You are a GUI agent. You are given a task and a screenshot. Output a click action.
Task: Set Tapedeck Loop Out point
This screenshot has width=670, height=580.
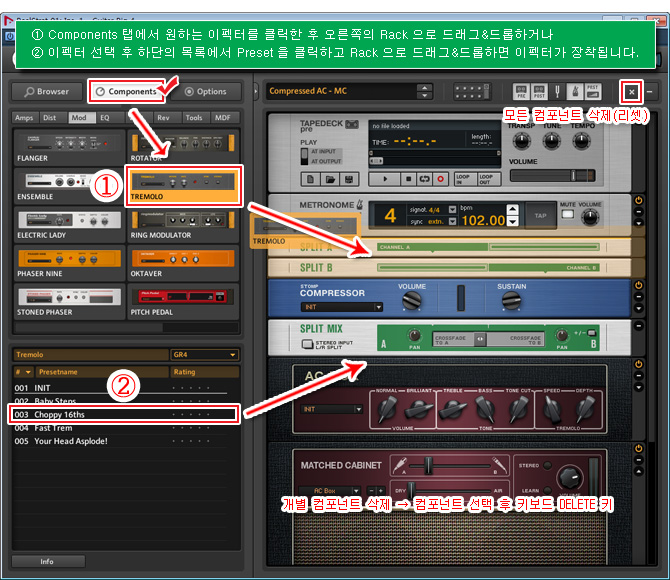(488, 179)
